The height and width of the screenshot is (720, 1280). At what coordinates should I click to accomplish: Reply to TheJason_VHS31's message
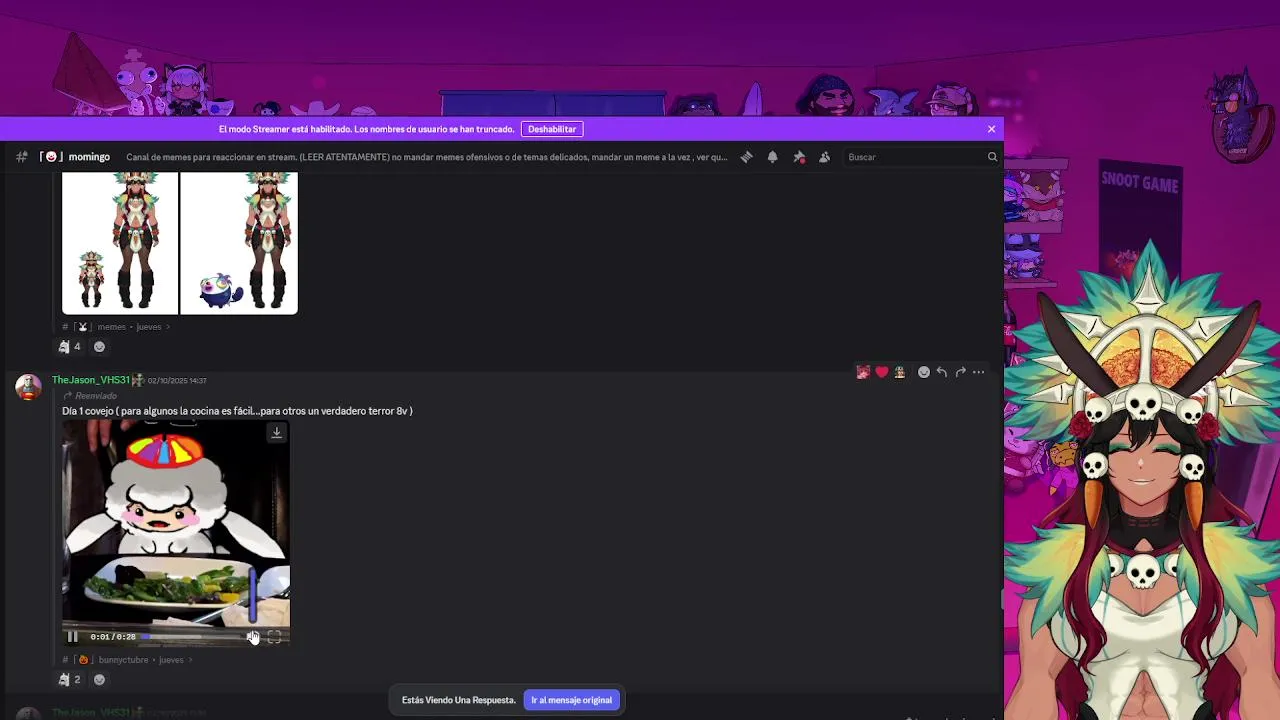(942, 372)
